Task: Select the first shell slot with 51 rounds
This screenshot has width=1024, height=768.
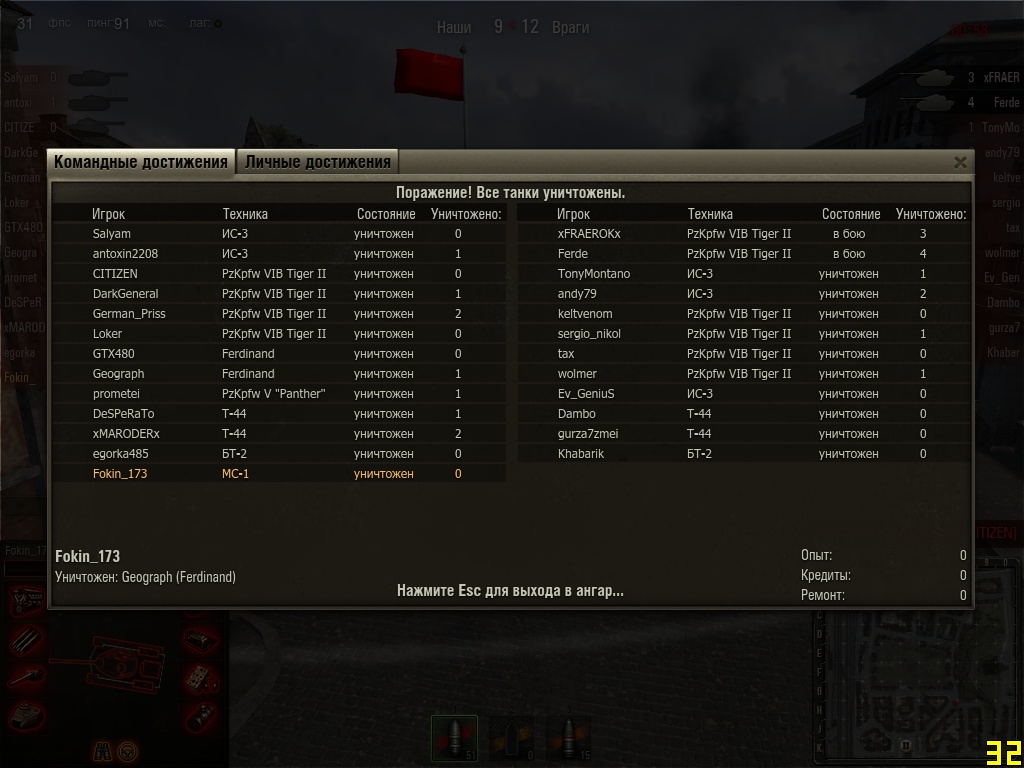Action: coord(455,739)
